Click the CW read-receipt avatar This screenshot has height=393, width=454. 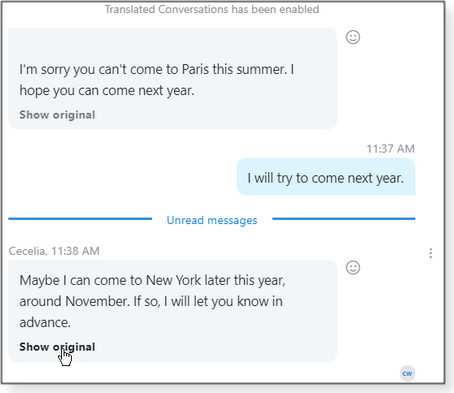(407, 373)
